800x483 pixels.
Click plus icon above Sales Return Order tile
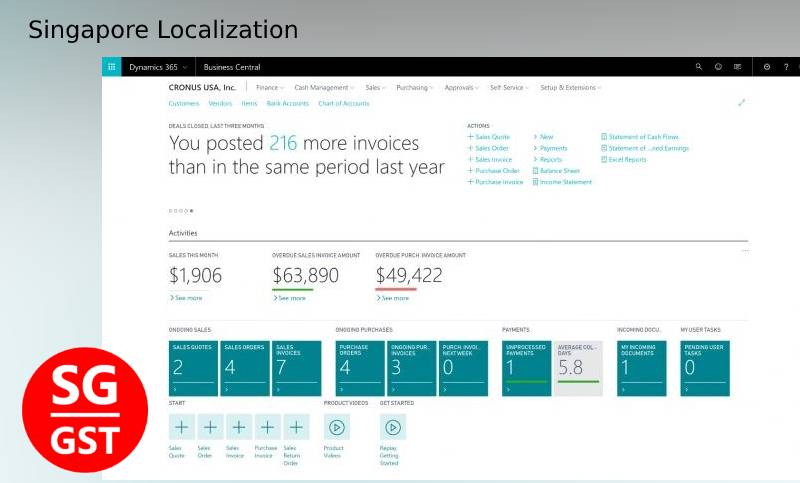pos(296,427)
